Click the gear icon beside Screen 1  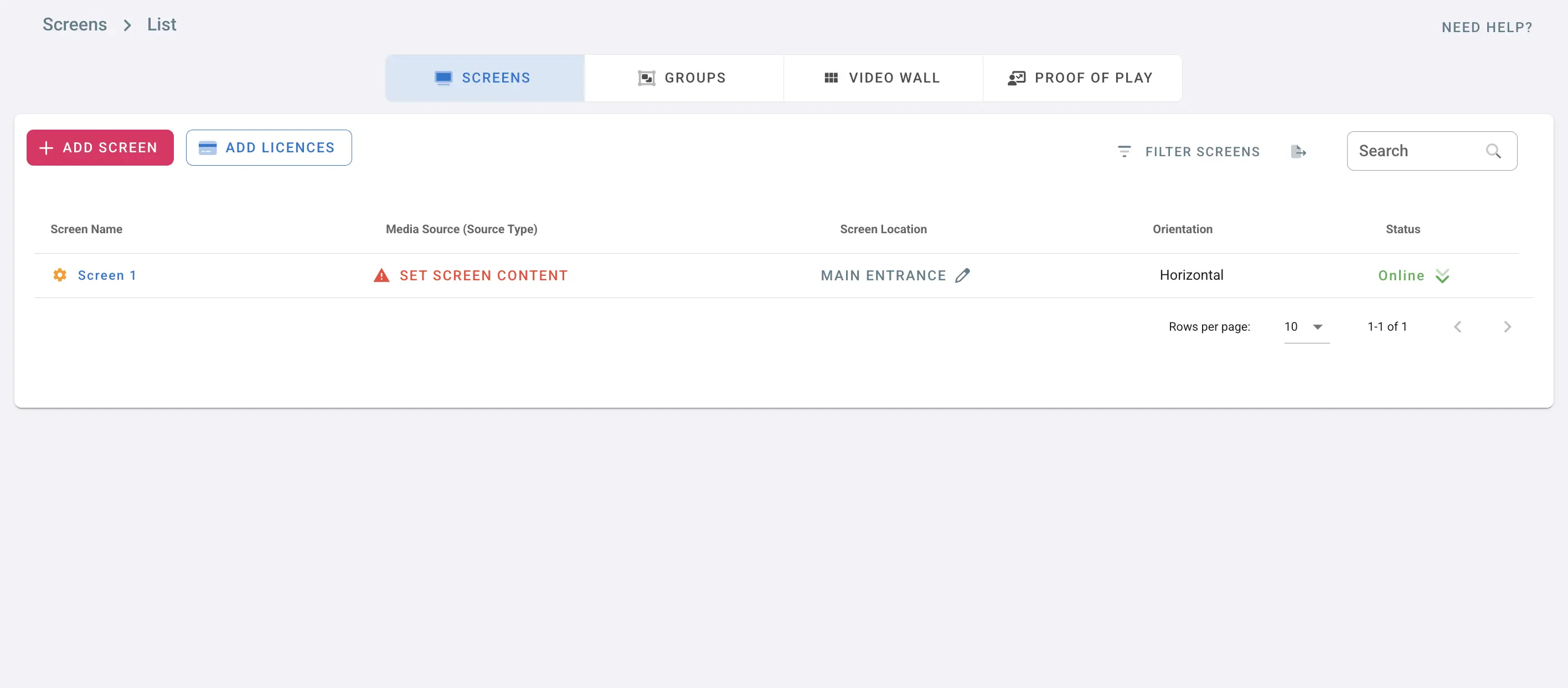pos(60,275)
